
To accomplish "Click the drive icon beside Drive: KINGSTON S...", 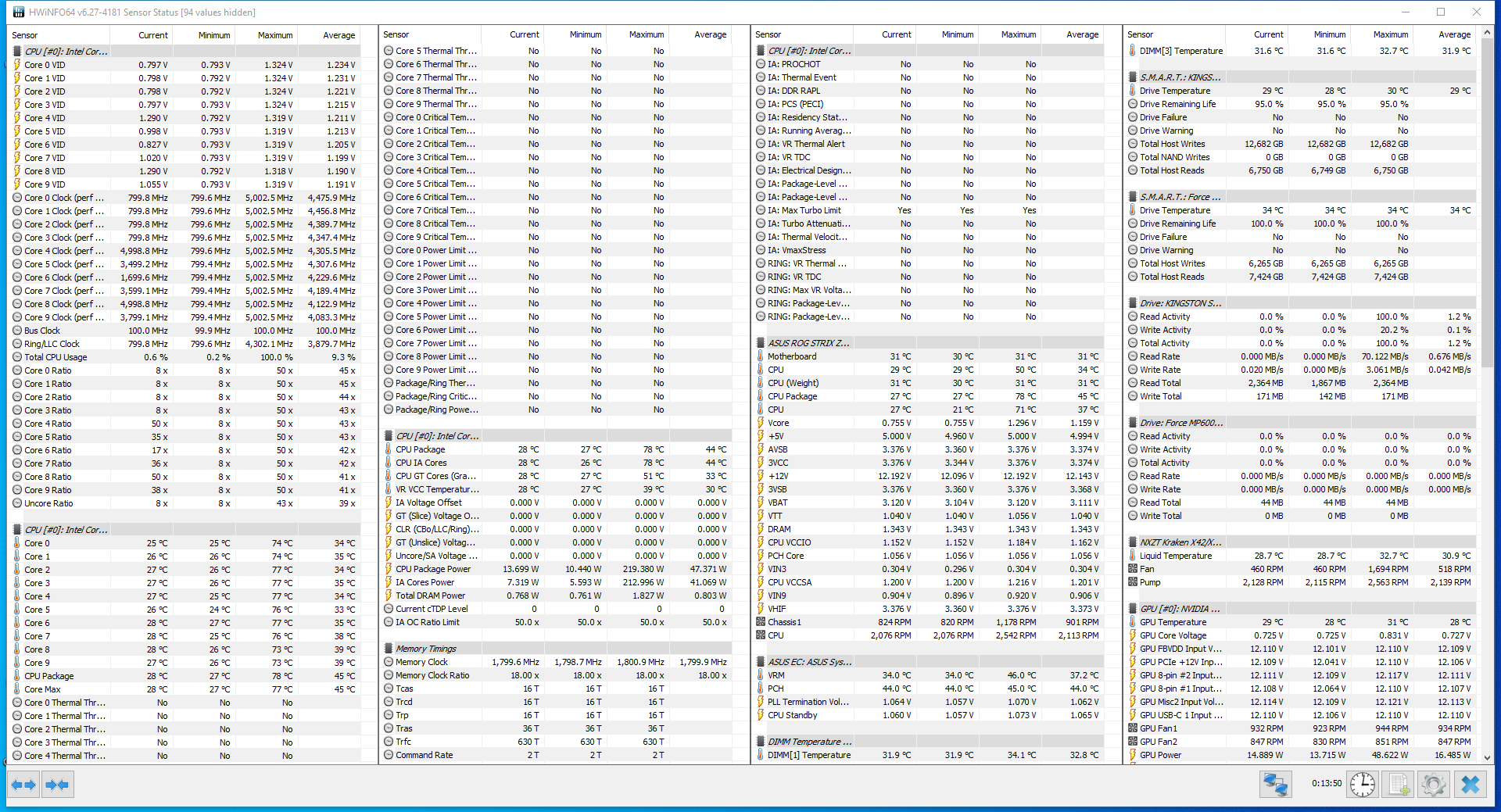I will pos(1133,303).
